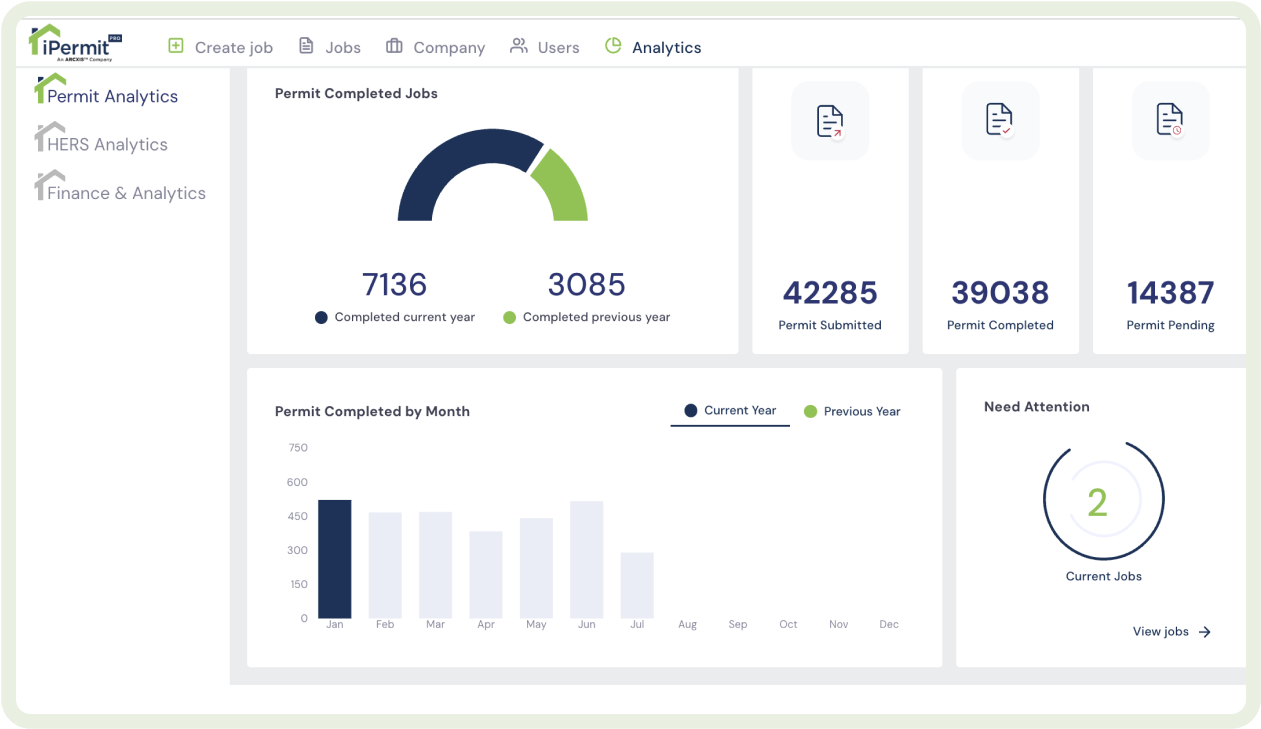
Task: Click the Aug label on the chart axis
Action: click(687, 624)
